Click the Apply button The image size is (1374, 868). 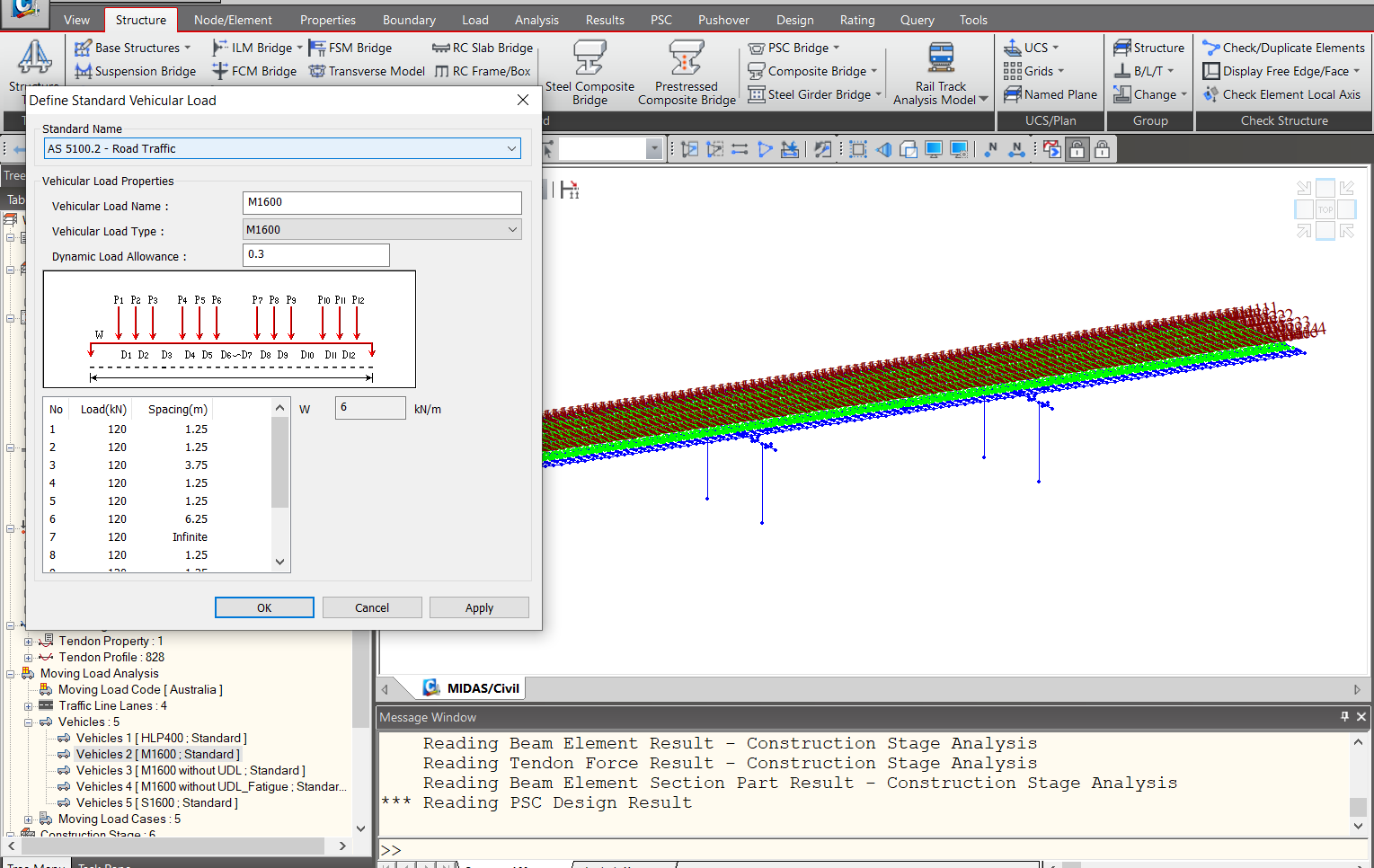[479, 607]
